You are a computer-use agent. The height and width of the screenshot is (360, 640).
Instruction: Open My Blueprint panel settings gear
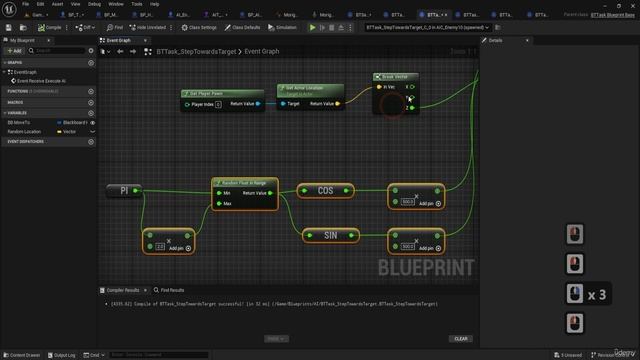[x=91, y=51]
